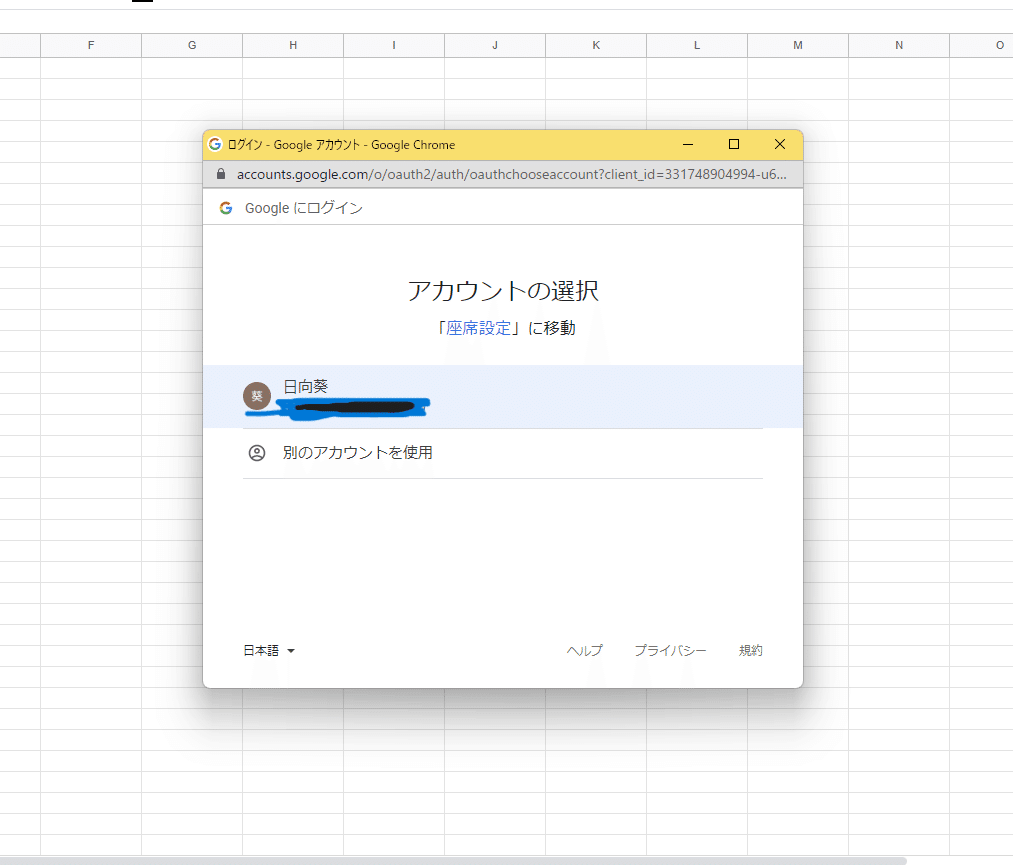Select column I header in spreadsheet
Screen dimensions: 1013x865
[394, 45]
